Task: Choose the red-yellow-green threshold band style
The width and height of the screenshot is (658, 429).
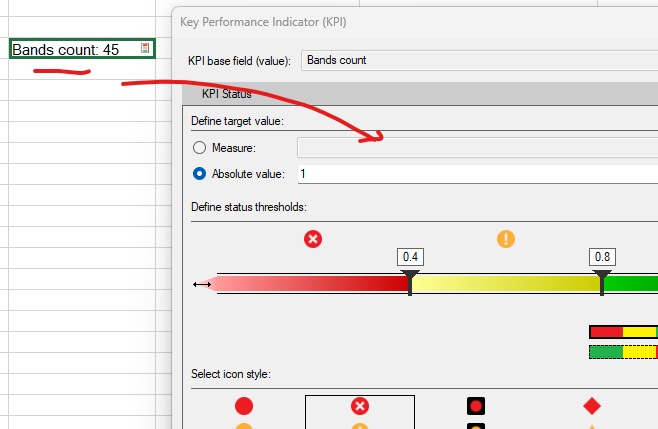Action: (624, 332)
